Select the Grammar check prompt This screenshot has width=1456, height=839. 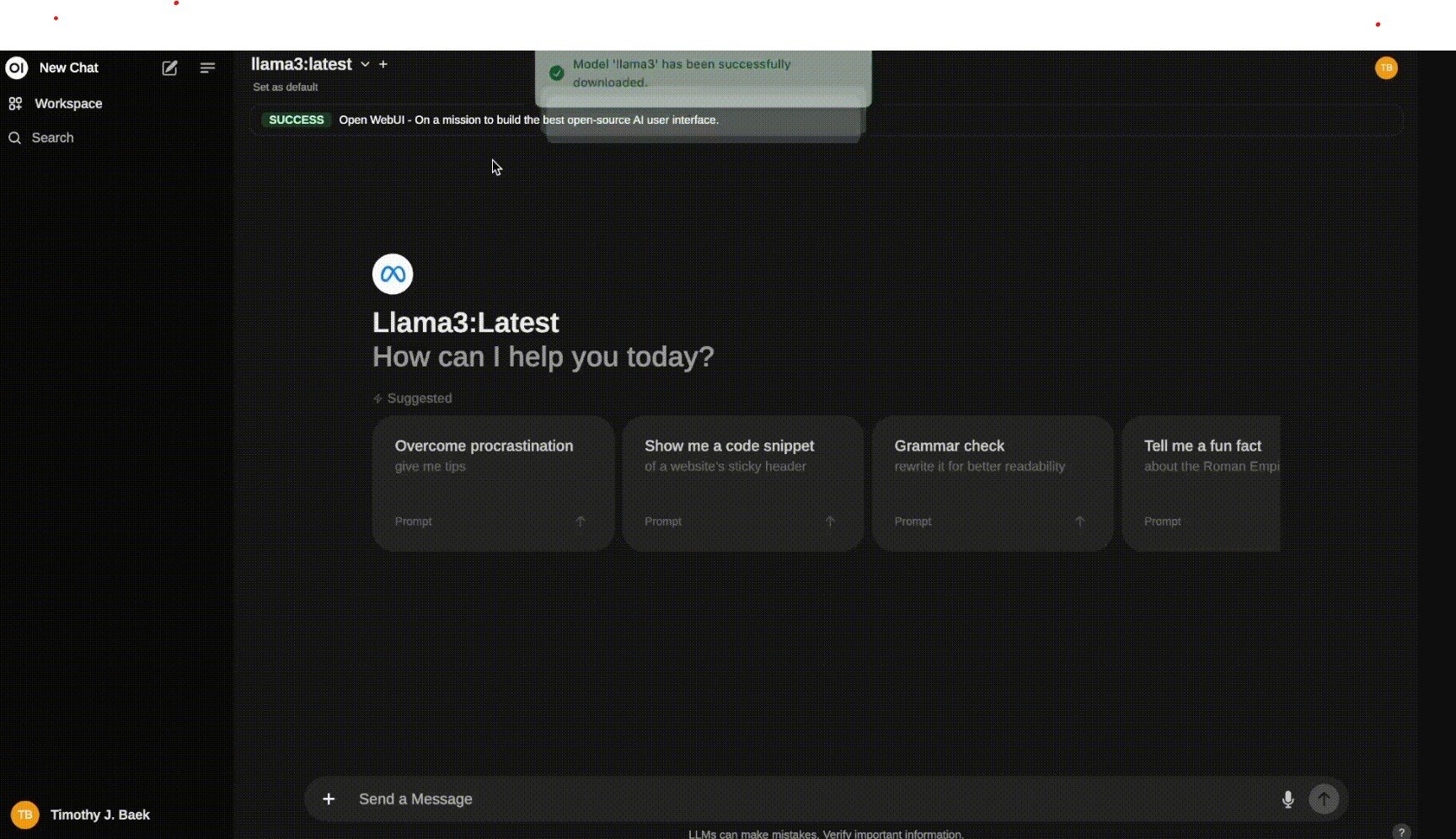(x=993, y=484)
